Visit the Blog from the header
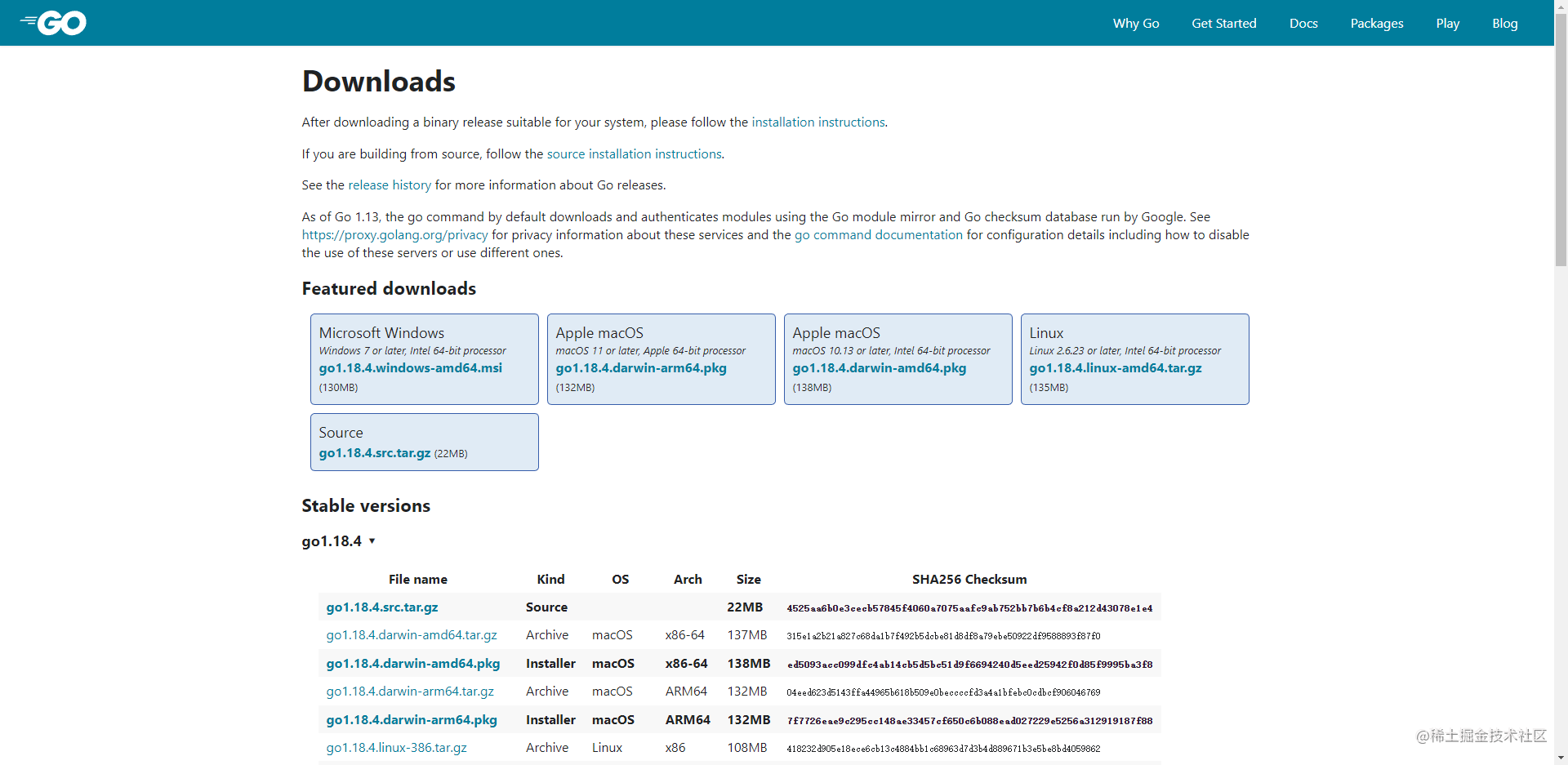Viewport: 1568px width, 765px height. click(x=1505, y=23)
